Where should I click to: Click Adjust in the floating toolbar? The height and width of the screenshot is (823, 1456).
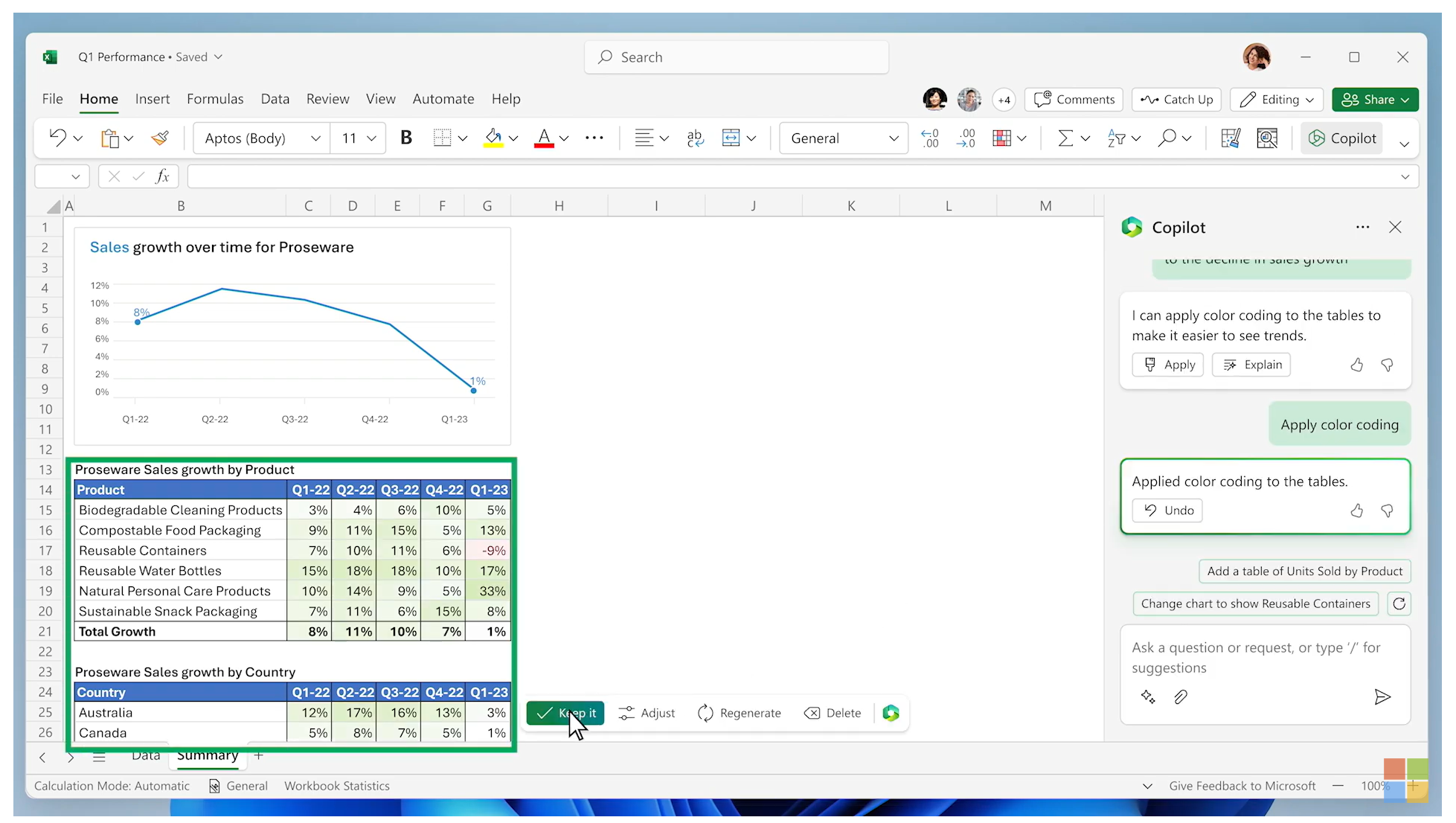tap(647, 713)
